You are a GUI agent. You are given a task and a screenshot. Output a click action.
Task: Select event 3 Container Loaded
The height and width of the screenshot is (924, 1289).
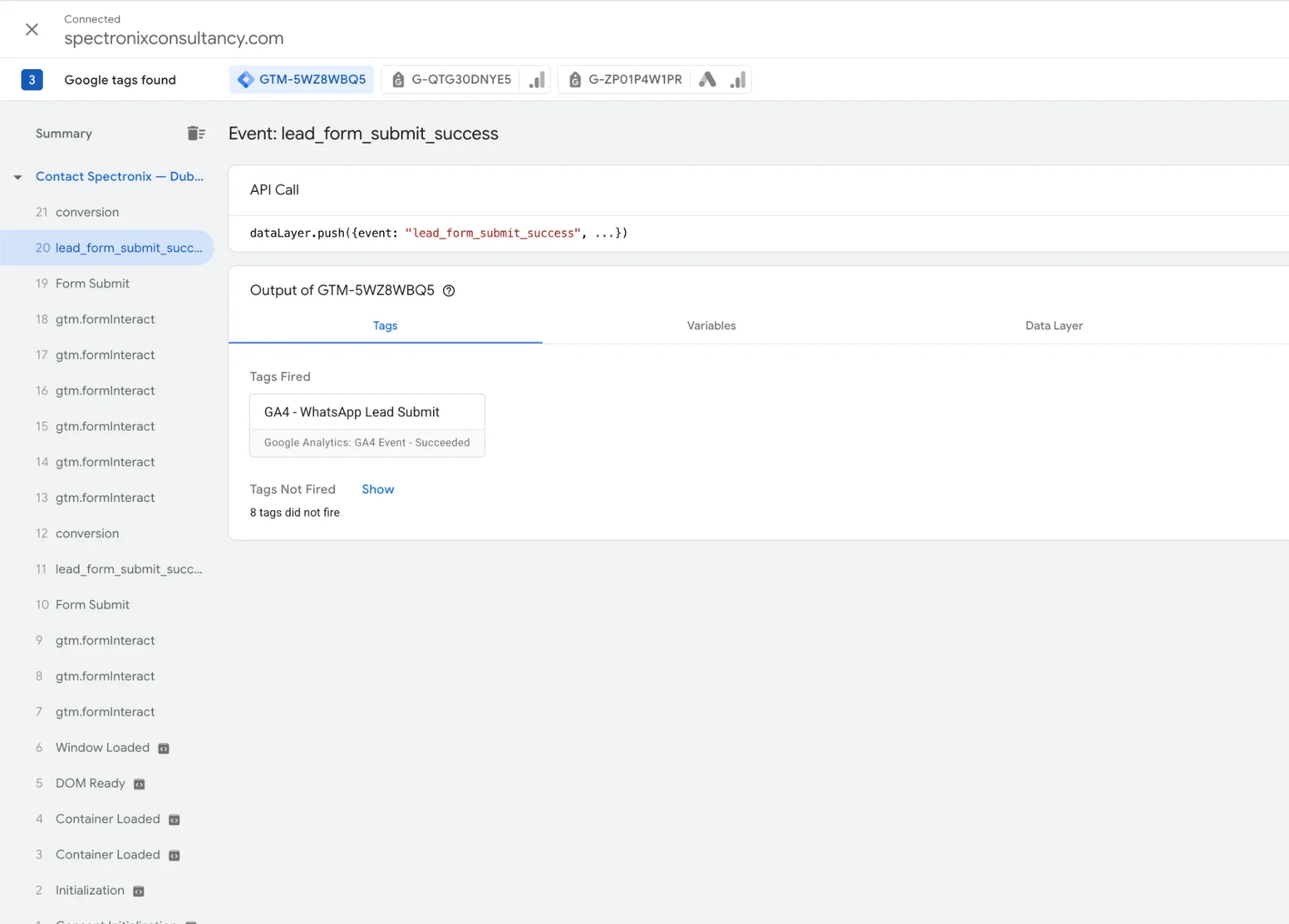pyautogui.click(x=107, y=854)
